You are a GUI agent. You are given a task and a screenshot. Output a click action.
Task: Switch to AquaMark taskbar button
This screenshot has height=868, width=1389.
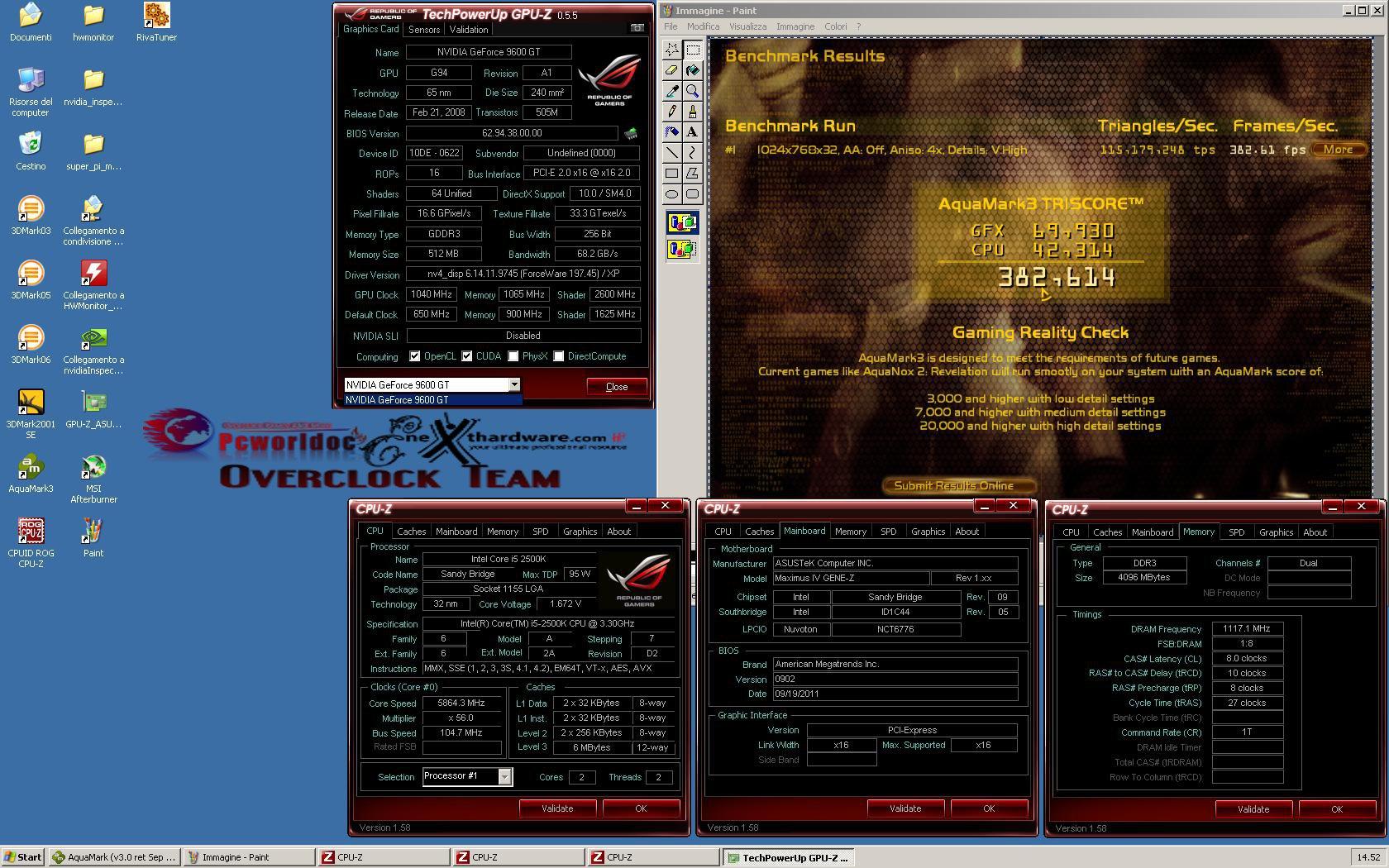coord(115,857)
